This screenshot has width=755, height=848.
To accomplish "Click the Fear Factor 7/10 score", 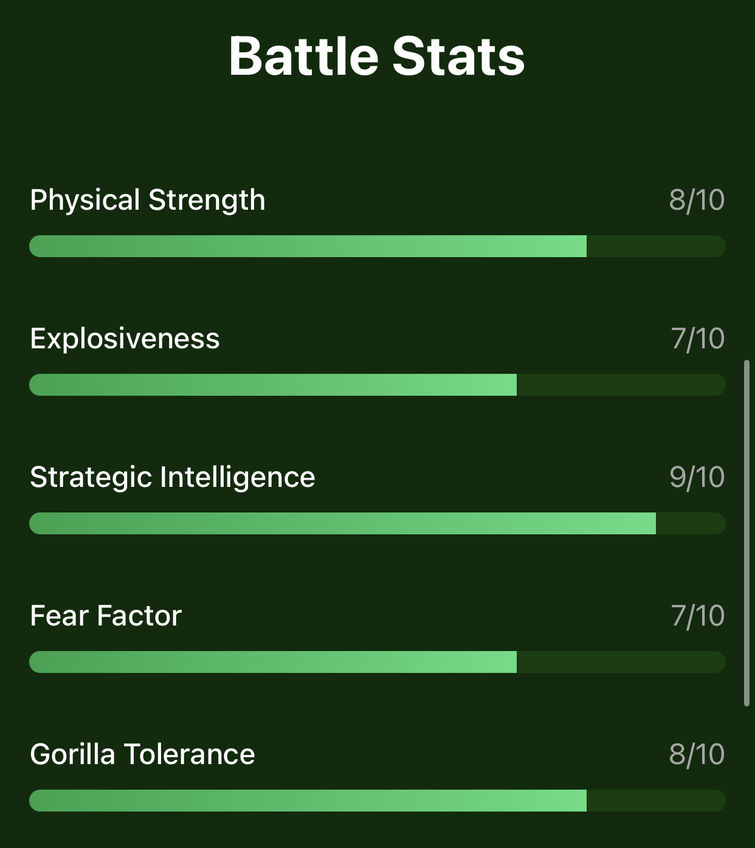I will pyautogui.click(x=698, y=615).
